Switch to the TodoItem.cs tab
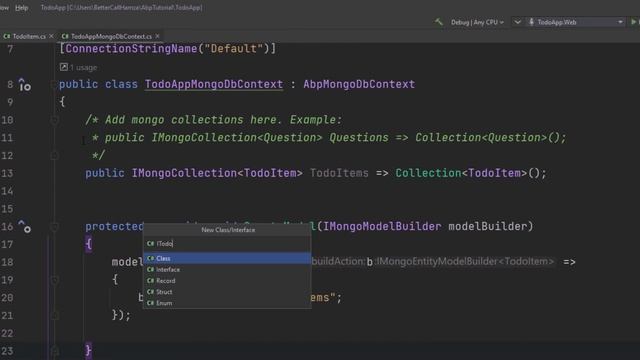The height and width of the screenshot is (360, 640). [x=29, y=36]
